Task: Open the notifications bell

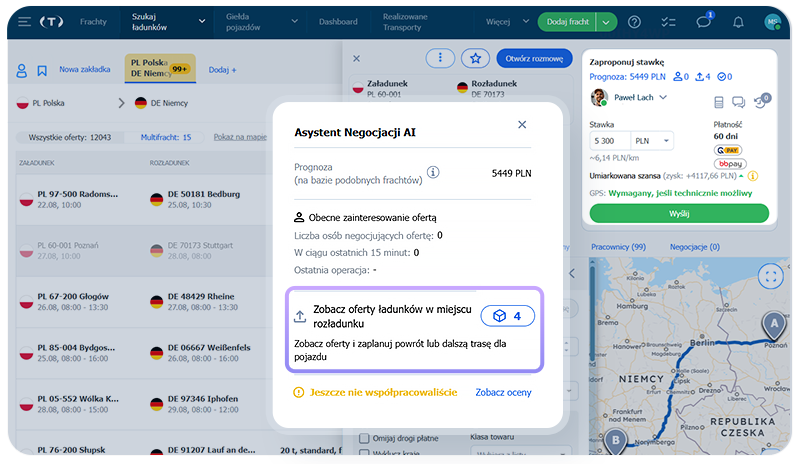Action: pyautogui.click(x=738, y=22)
